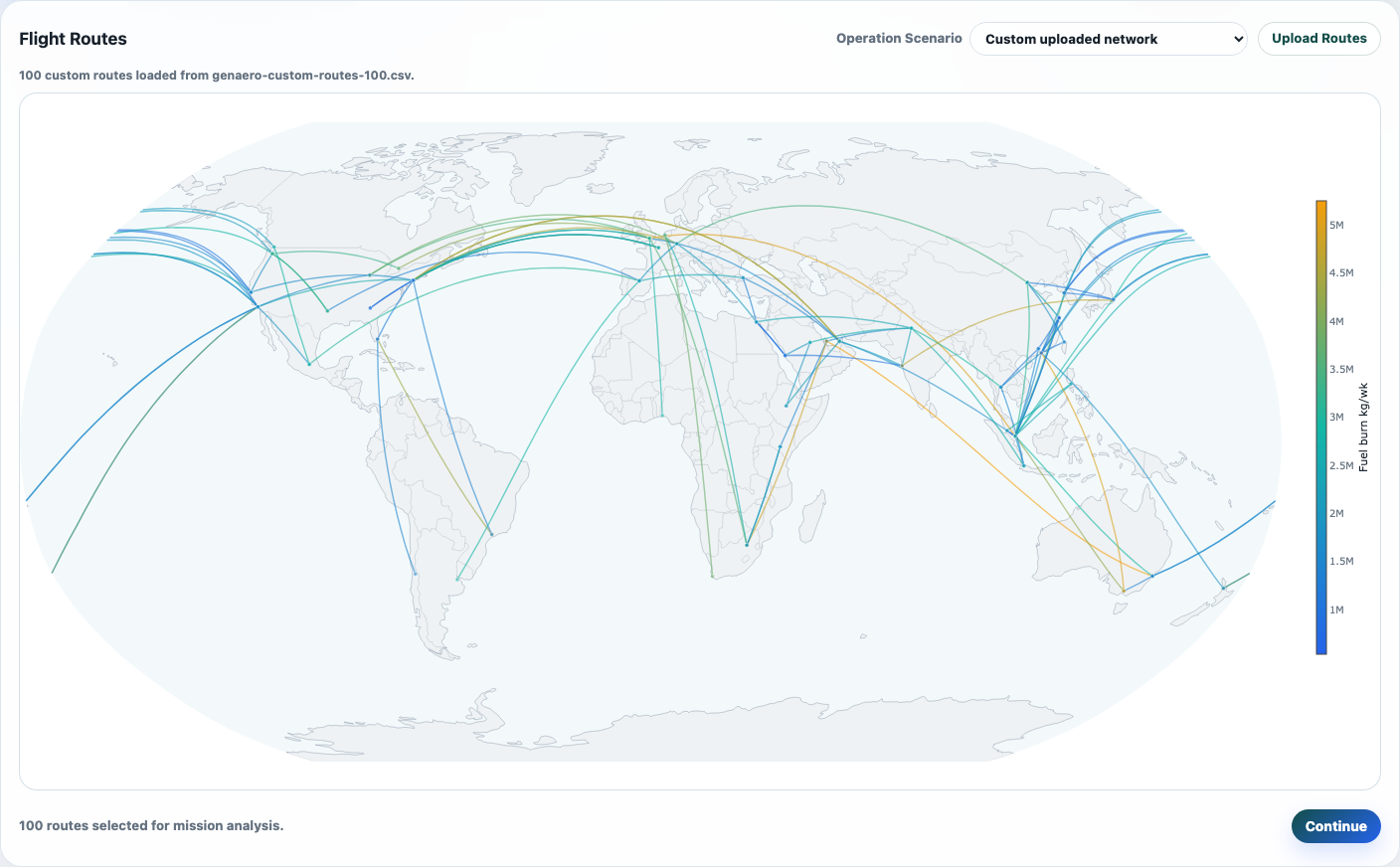Click the 1M tick label
The height and width of the screenshot is (867, 1400).
point(1336,609)
